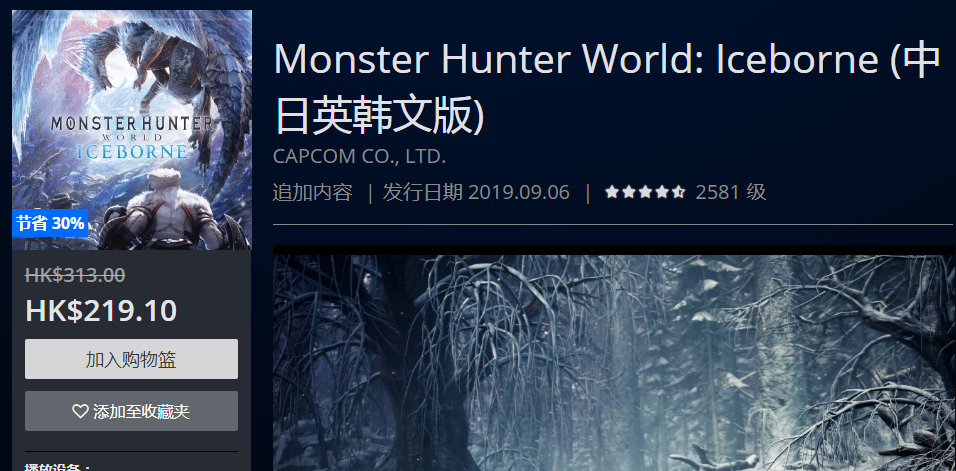Image resolution: width=956 pixels, height=471 pixels.
Task: Click the 节省 30% discount badge
Action: [x=50, y=224]
